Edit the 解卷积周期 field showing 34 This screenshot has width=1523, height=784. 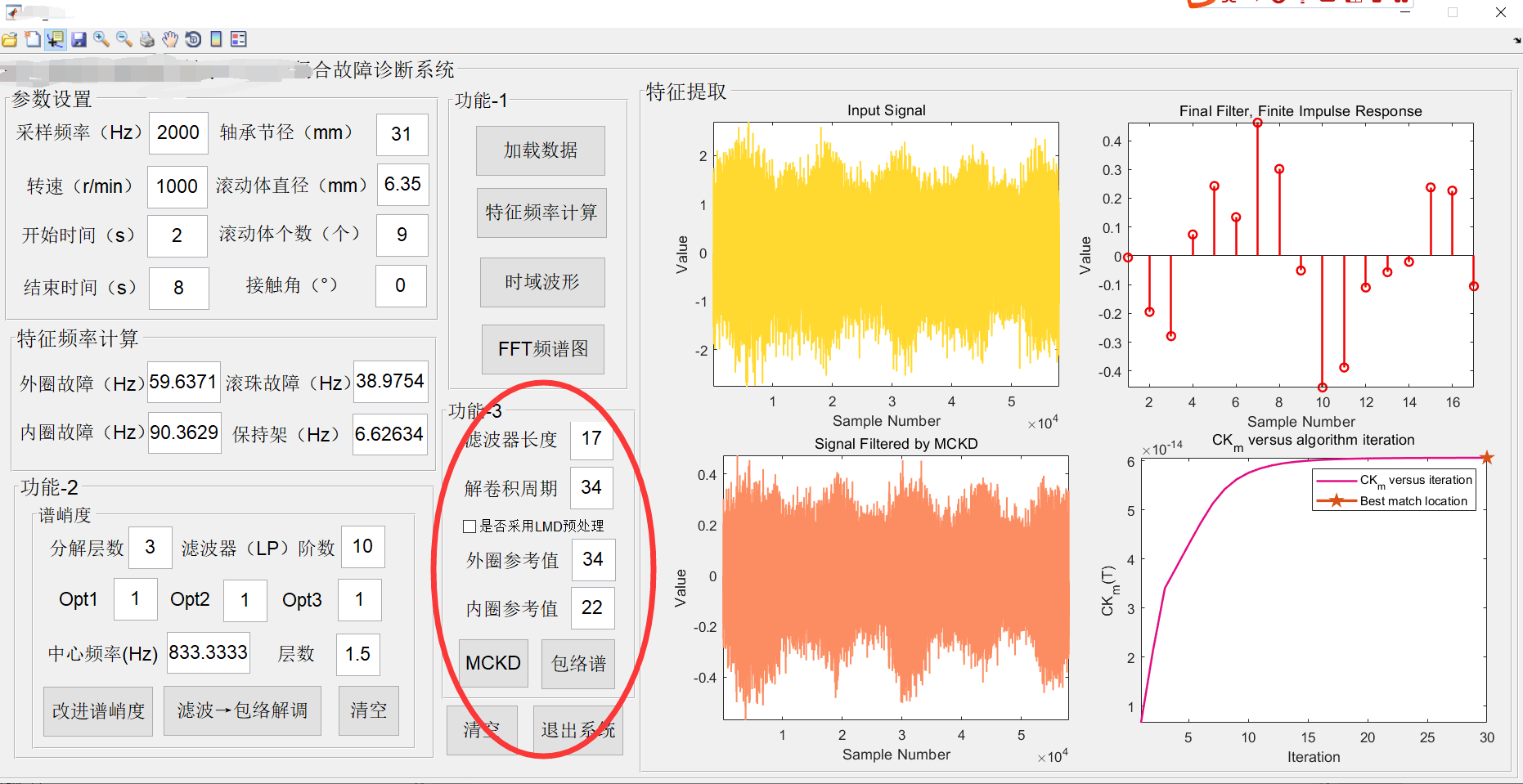click(591, 488)
